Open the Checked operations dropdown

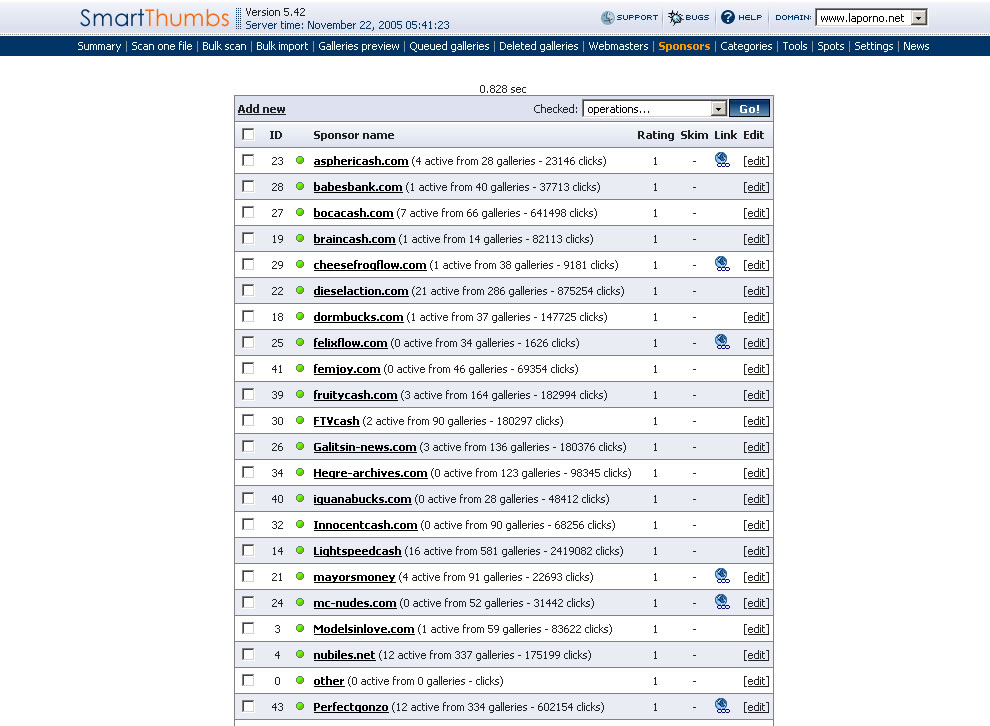point(654,109)
